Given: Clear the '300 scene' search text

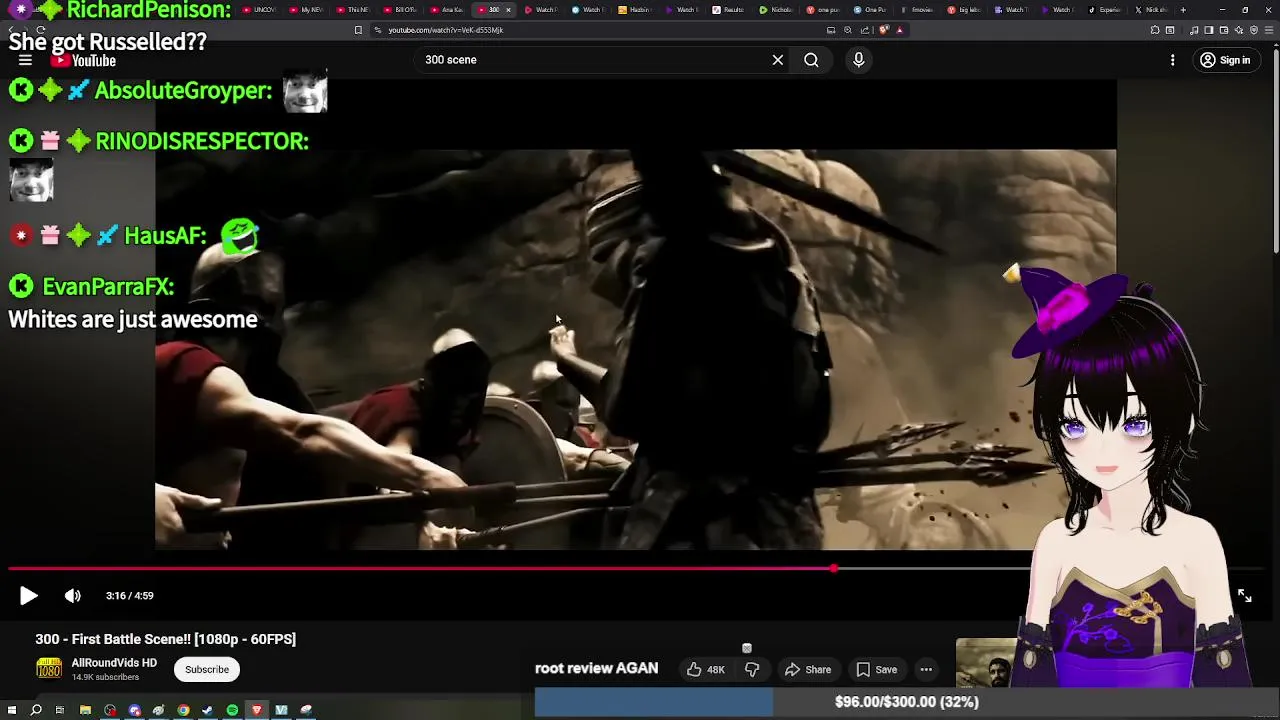Looking at the screenshot, I should coord(778,60).
